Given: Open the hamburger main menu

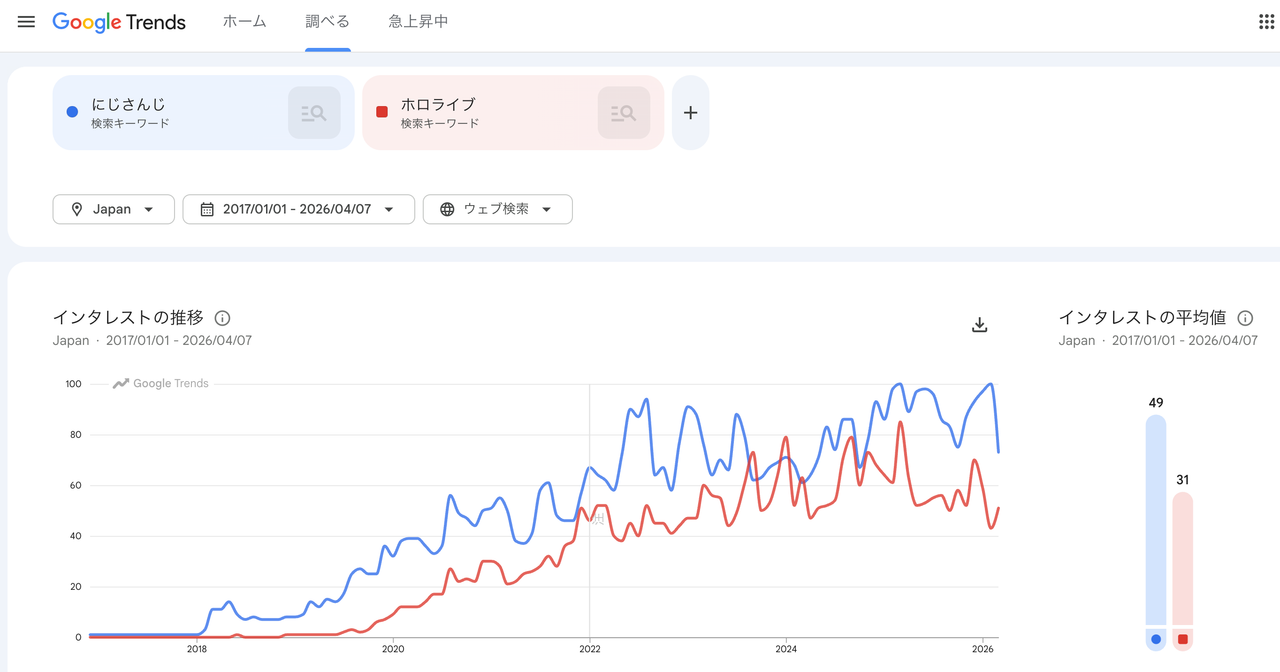Looking at the screenshot, I should (x=26, y=22).
